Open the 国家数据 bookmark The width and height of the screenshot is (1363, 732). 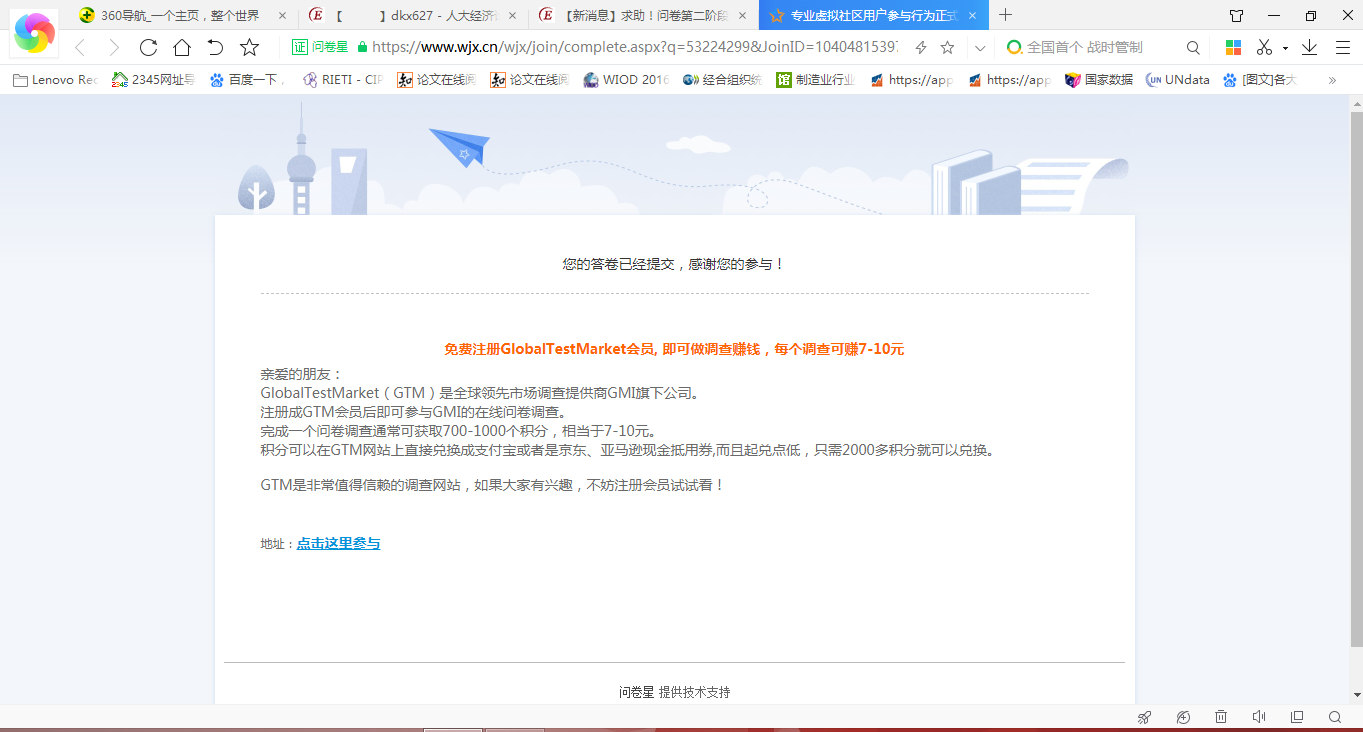click(x=1099, y=80)
